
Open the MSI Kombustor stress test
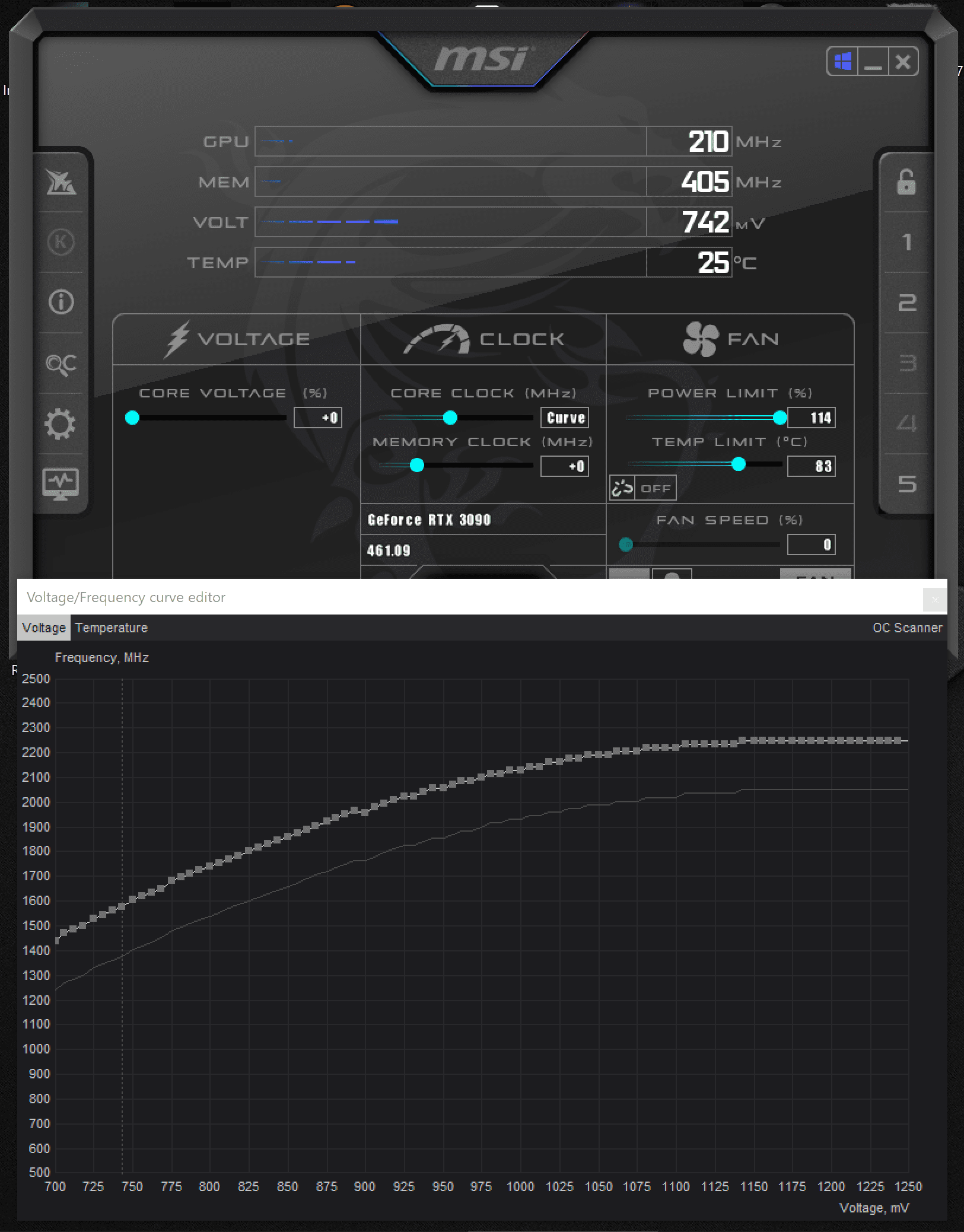61,242
